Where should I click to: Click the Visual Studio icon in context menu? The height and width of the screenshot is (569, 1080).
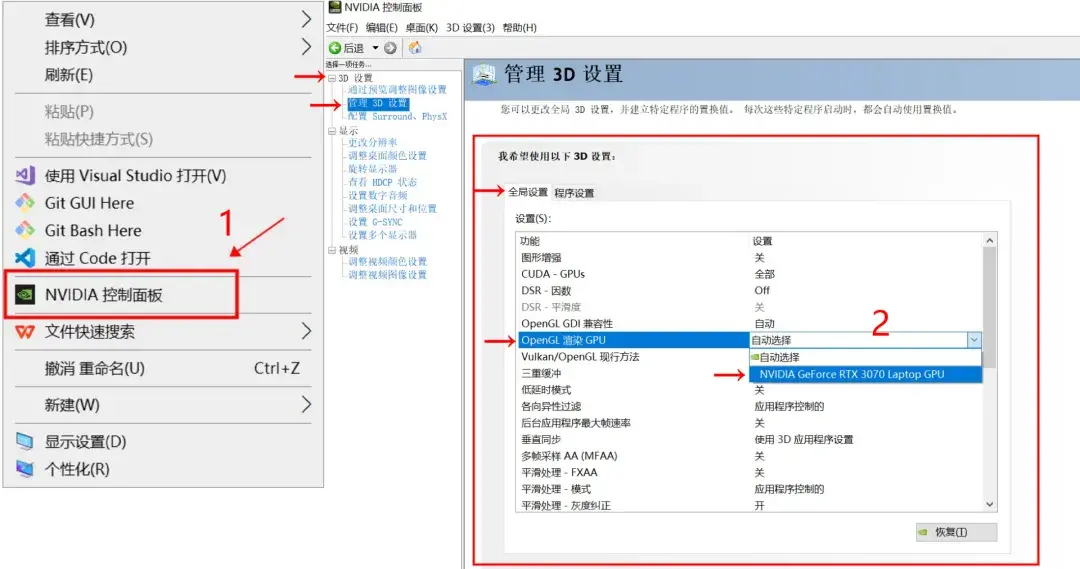point(25,176)
